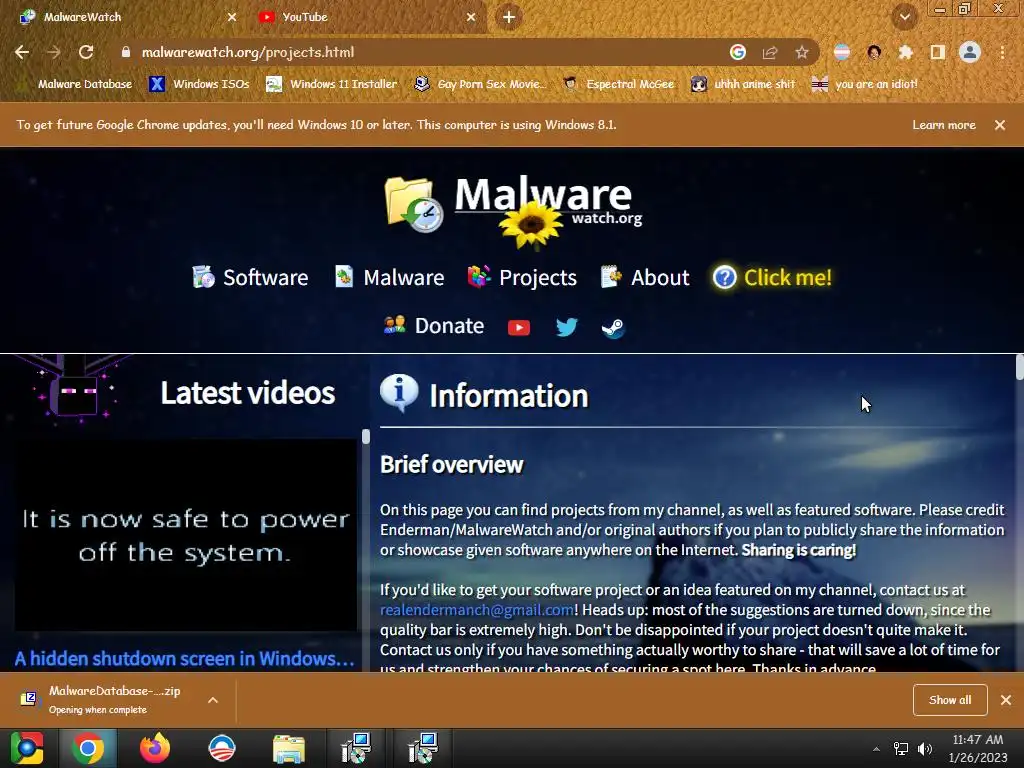Close the downloads bar
Screen dimensions: 1024x768
click(x=1006, y=700)
